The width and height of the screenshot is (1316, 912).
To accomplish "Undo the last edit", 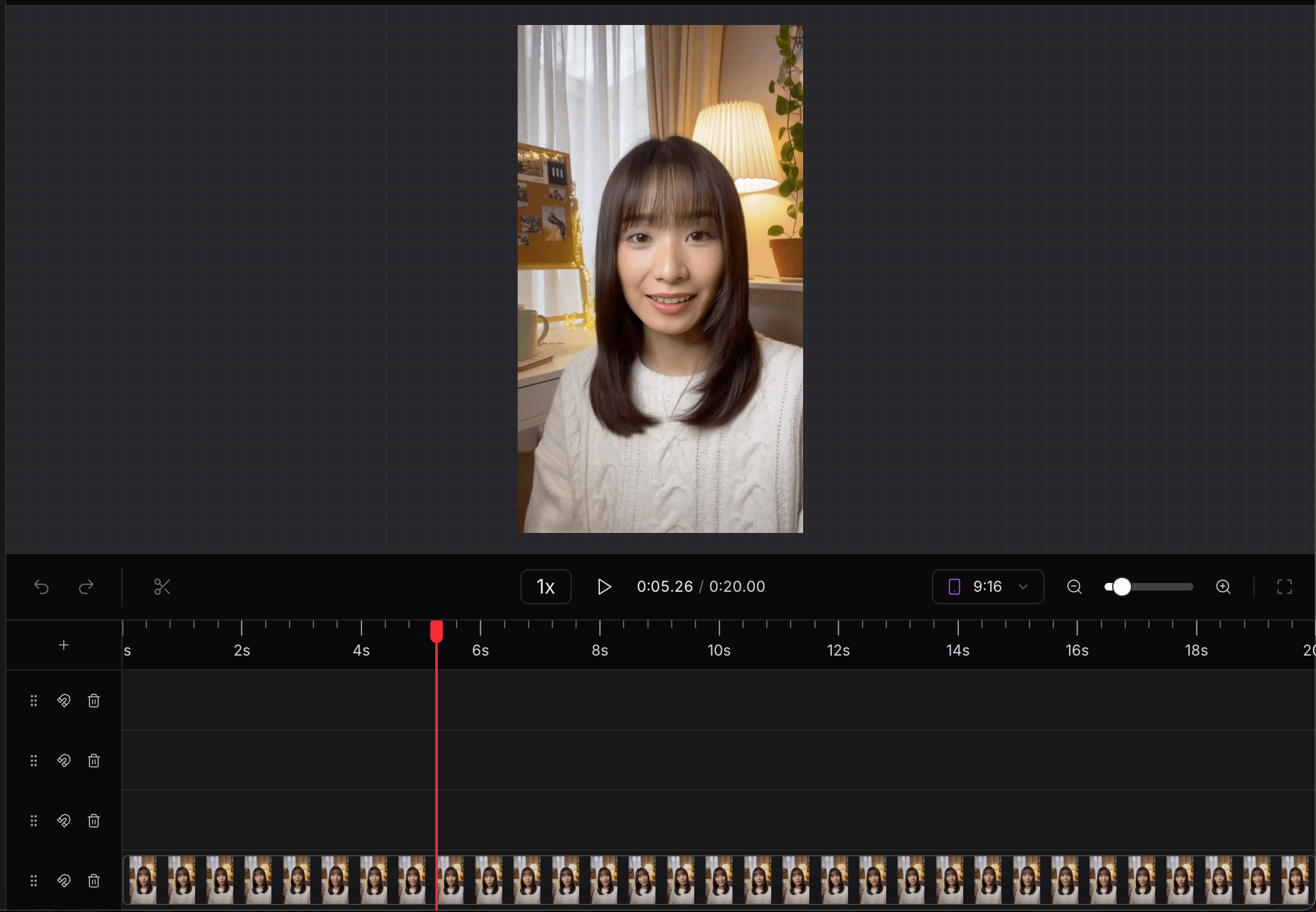I will (x=41, y=587).
